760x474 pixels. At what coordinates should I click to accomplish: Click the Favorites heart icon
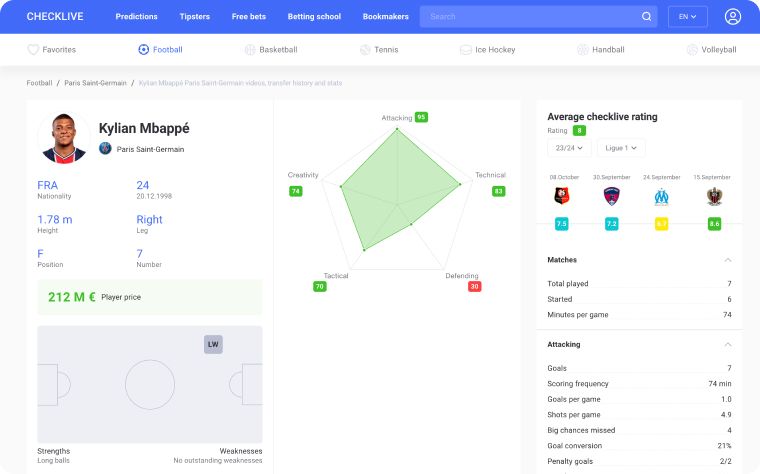point(32,49)
